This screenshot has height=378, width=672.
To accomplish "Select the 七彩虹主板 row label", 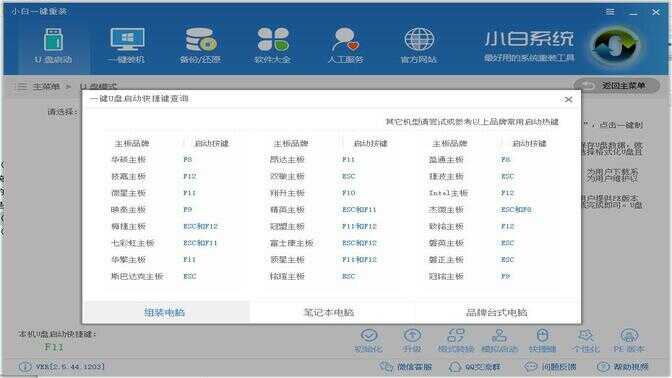I will pos(133,243).
